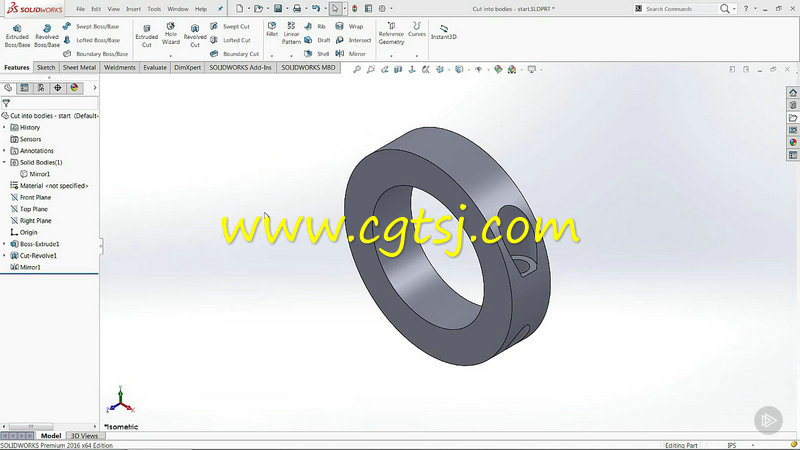Screen dimensions: 800x450
Task: Open the DisplayManager panel tab
Action: point(74,88)
